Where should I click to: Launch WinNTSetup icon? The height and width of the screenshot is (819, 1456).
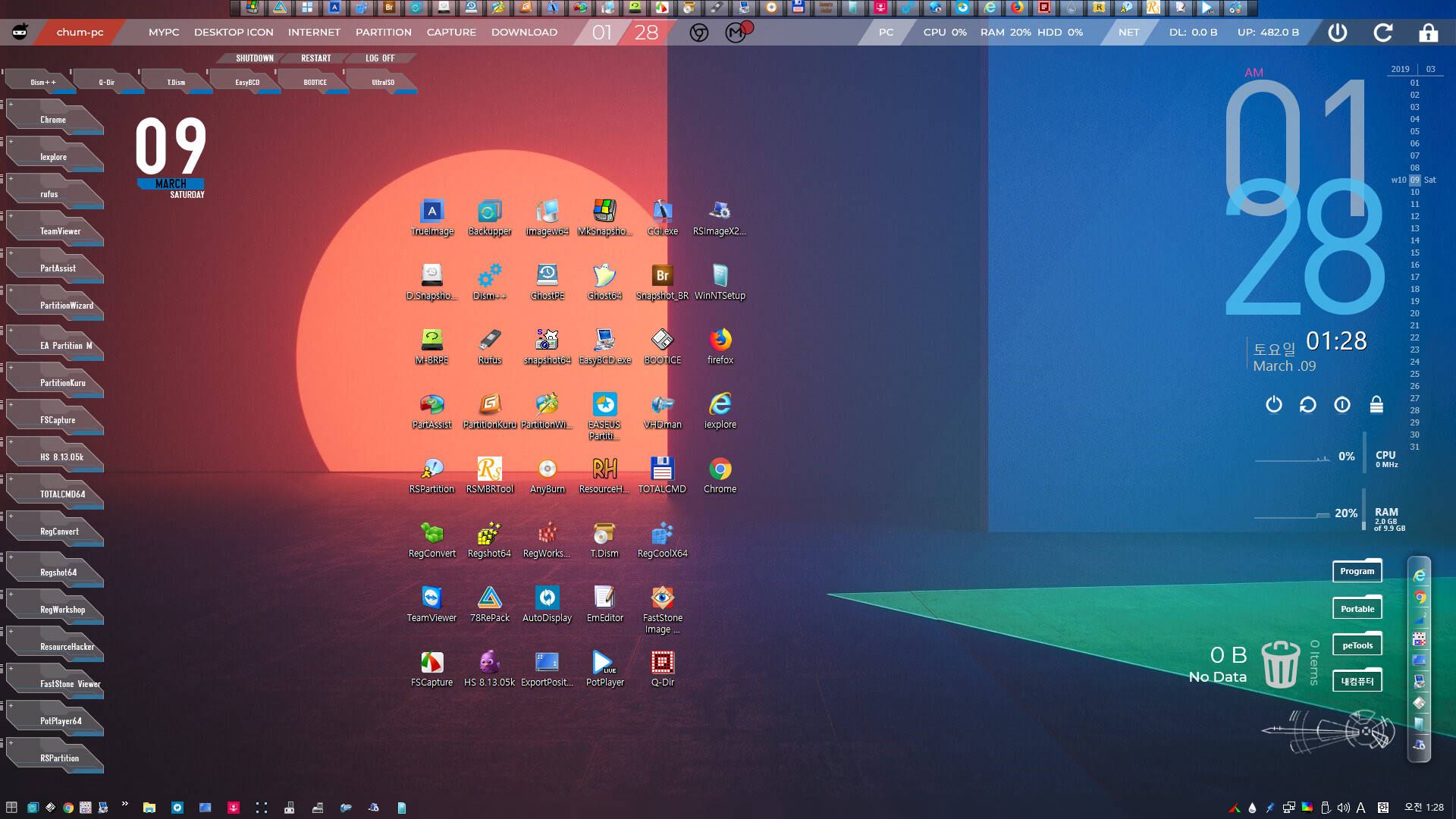(720, 282)
